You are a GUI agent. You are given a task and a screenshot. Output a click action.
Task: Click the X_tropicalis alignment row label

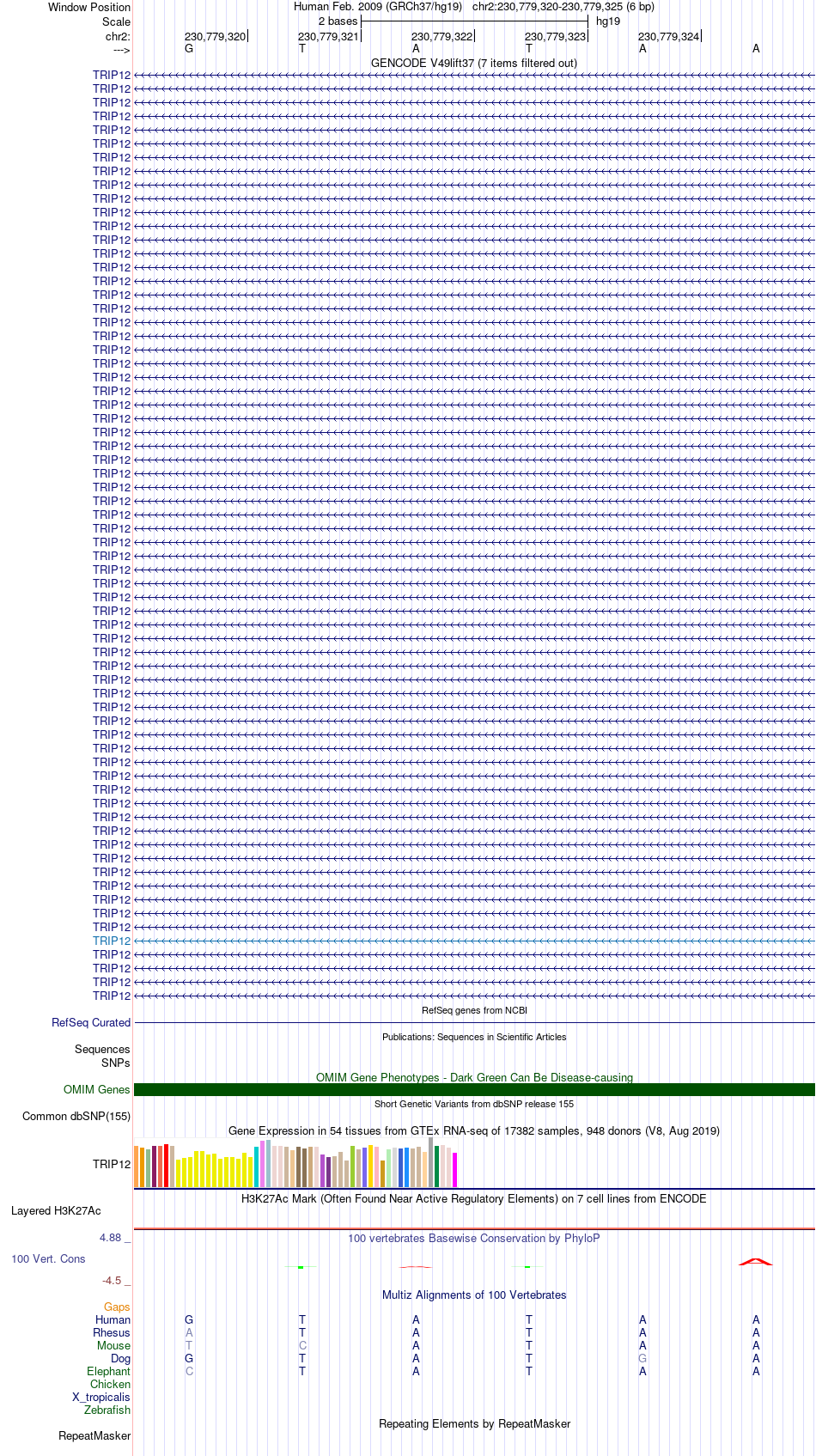pos(101,1397)
